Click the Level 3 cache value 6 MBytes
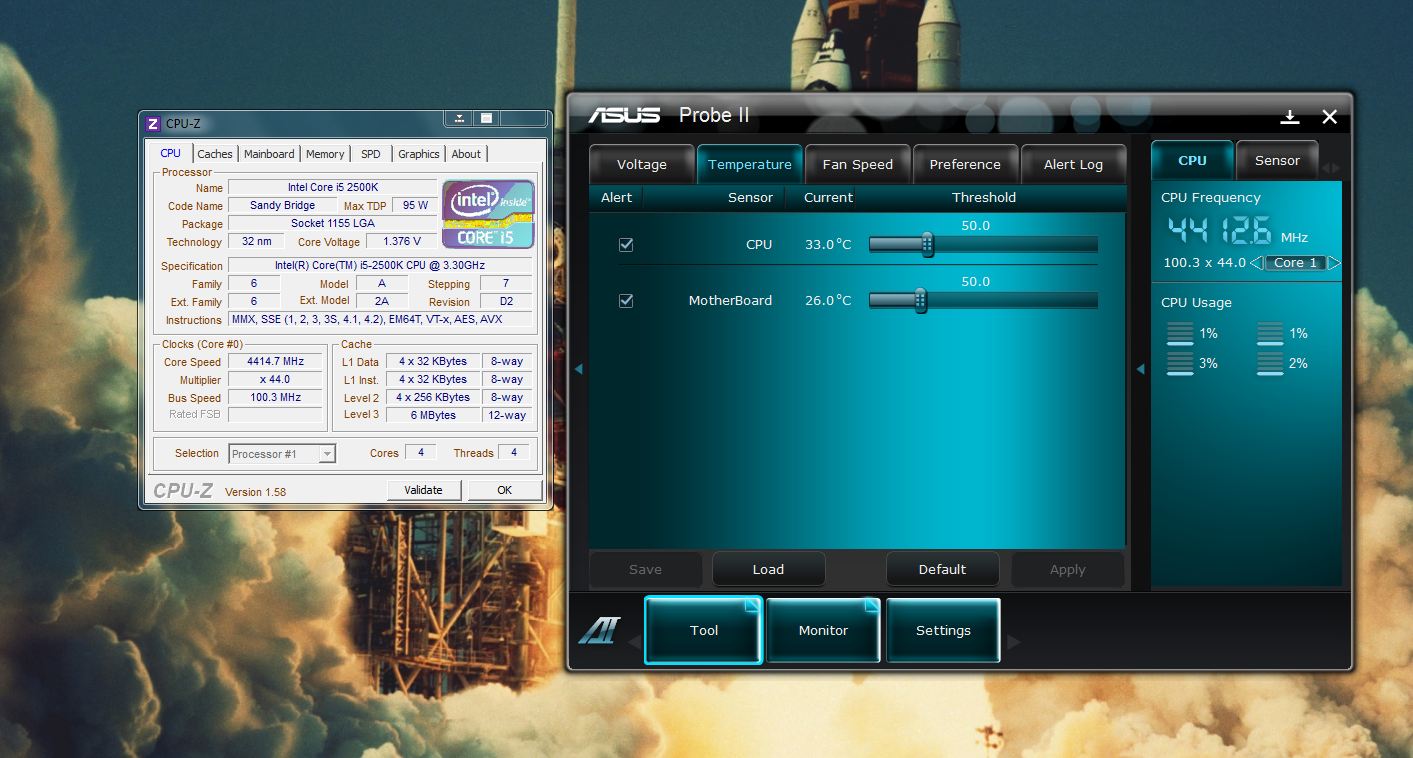 click(432, 416)
